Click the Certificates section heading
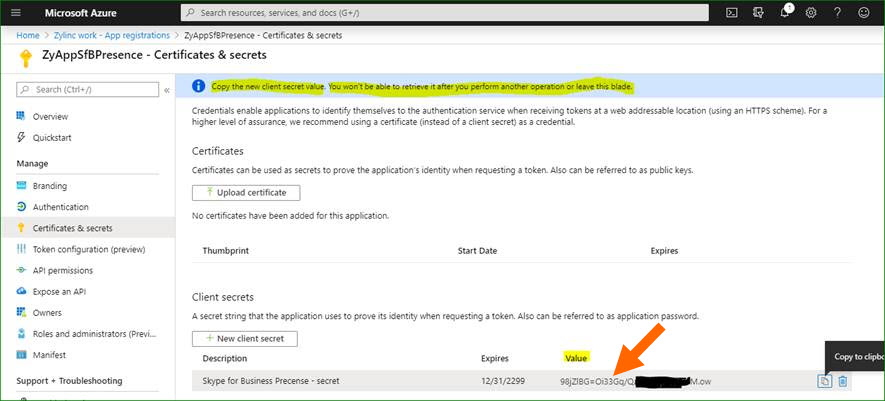The height and width of the screenshot is (401, 885). pyautogui.click(x=218, y=151)
